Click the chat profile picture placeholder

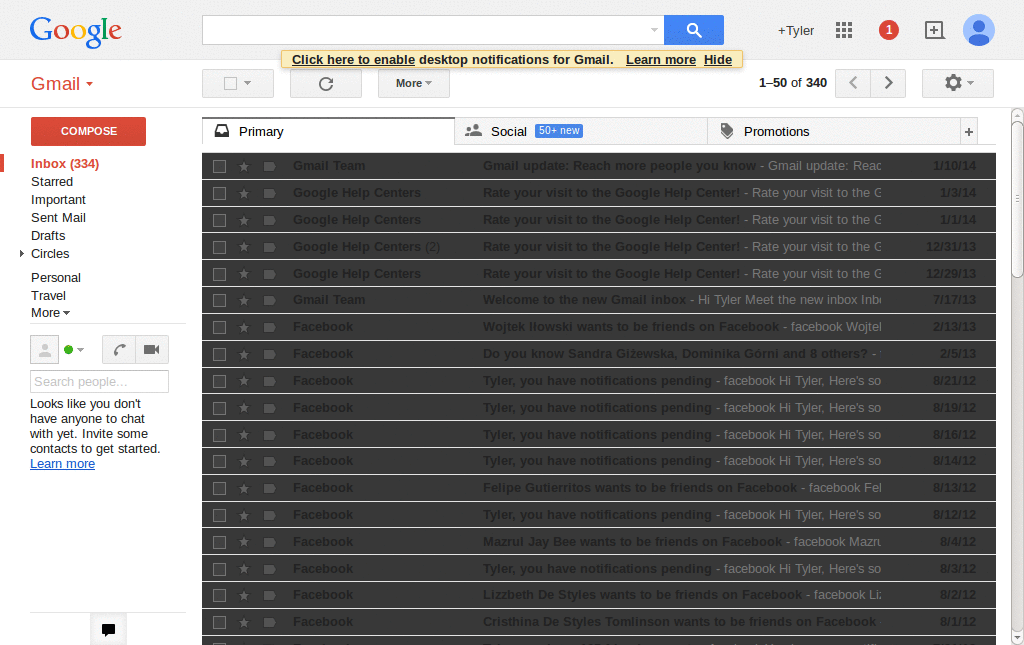pyautogui.click(x=44, y=350)
